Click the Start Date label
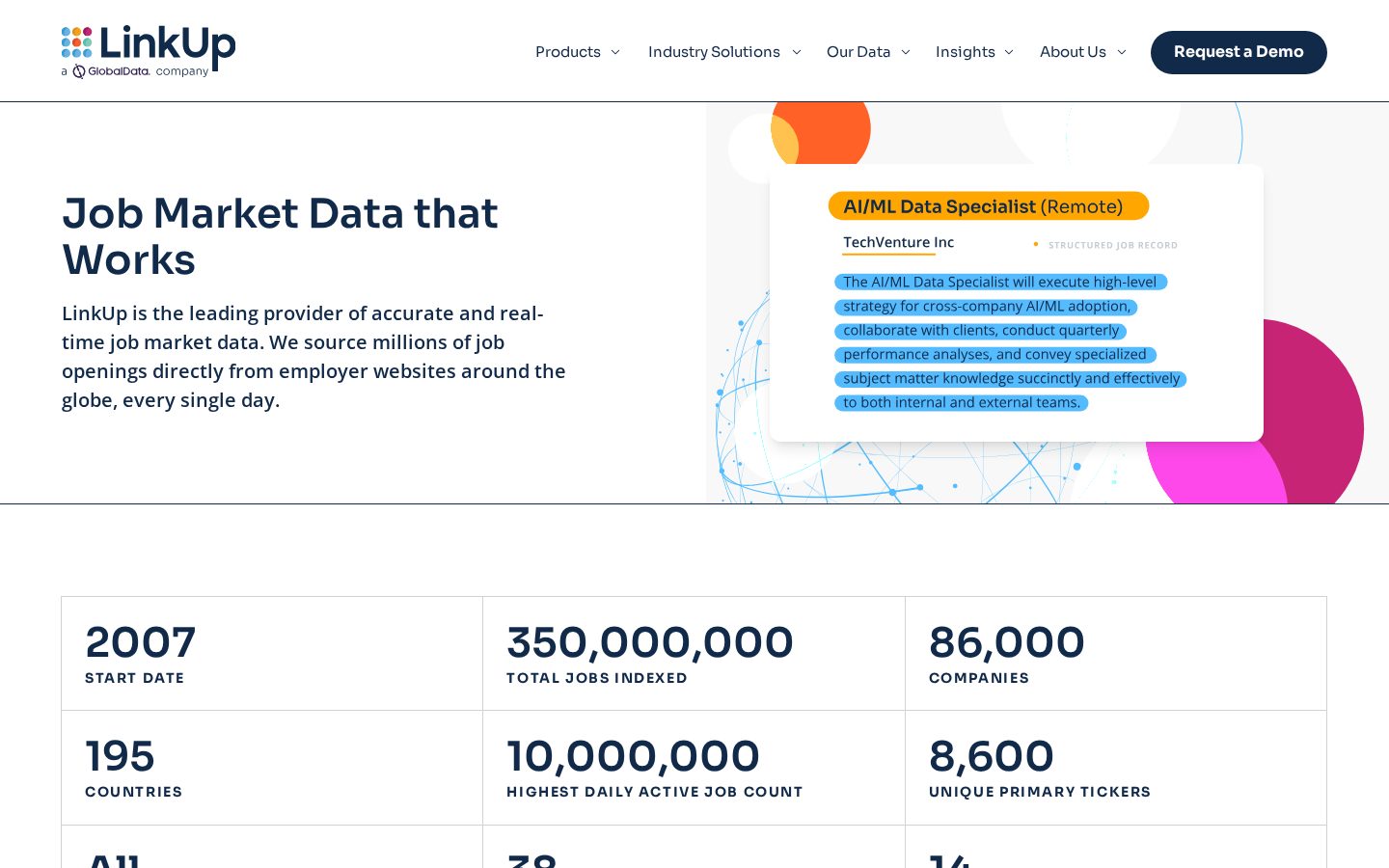The image size is (1389, 868). pyautogui.click(x=135, y=678)
